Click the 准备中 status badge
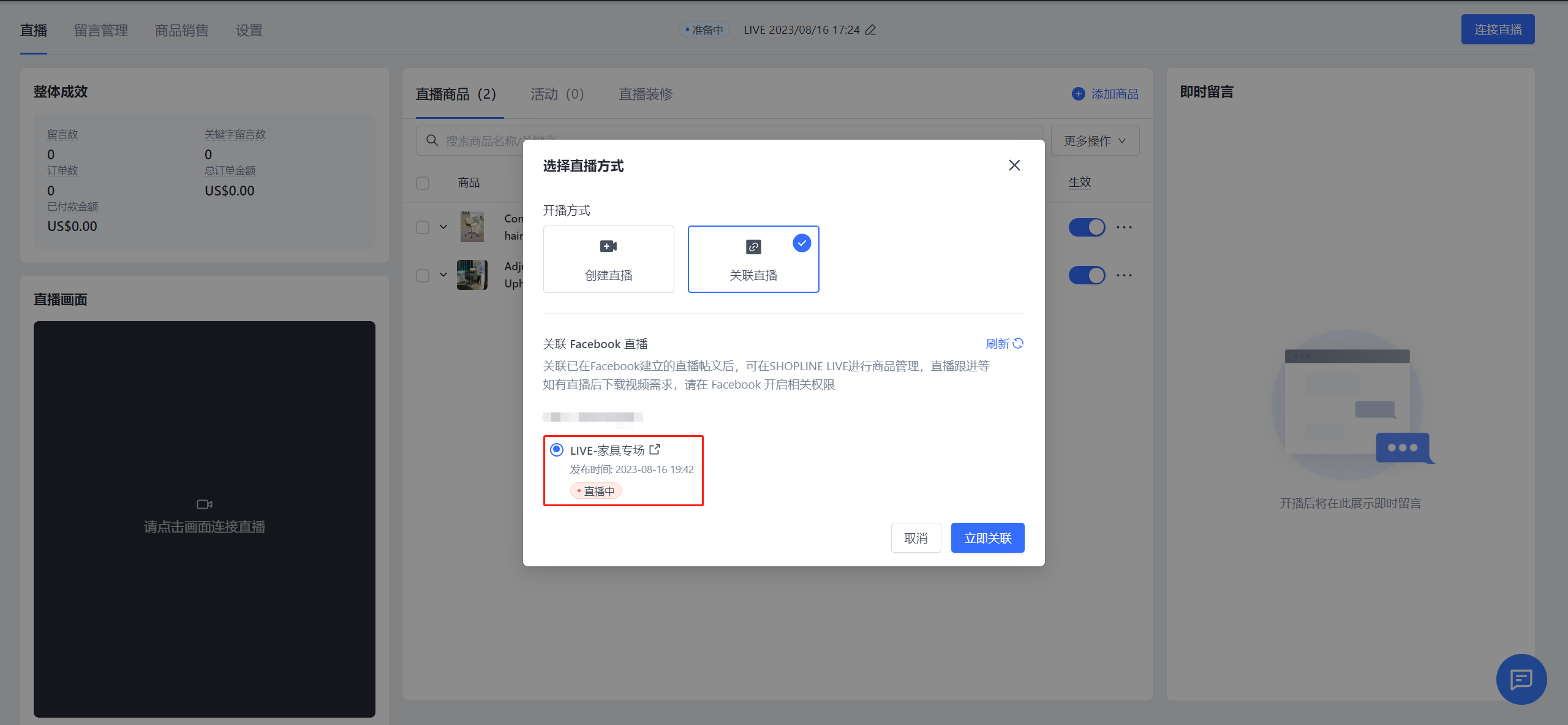This screenshot has height=725, width=1568. tap(704, 29)
